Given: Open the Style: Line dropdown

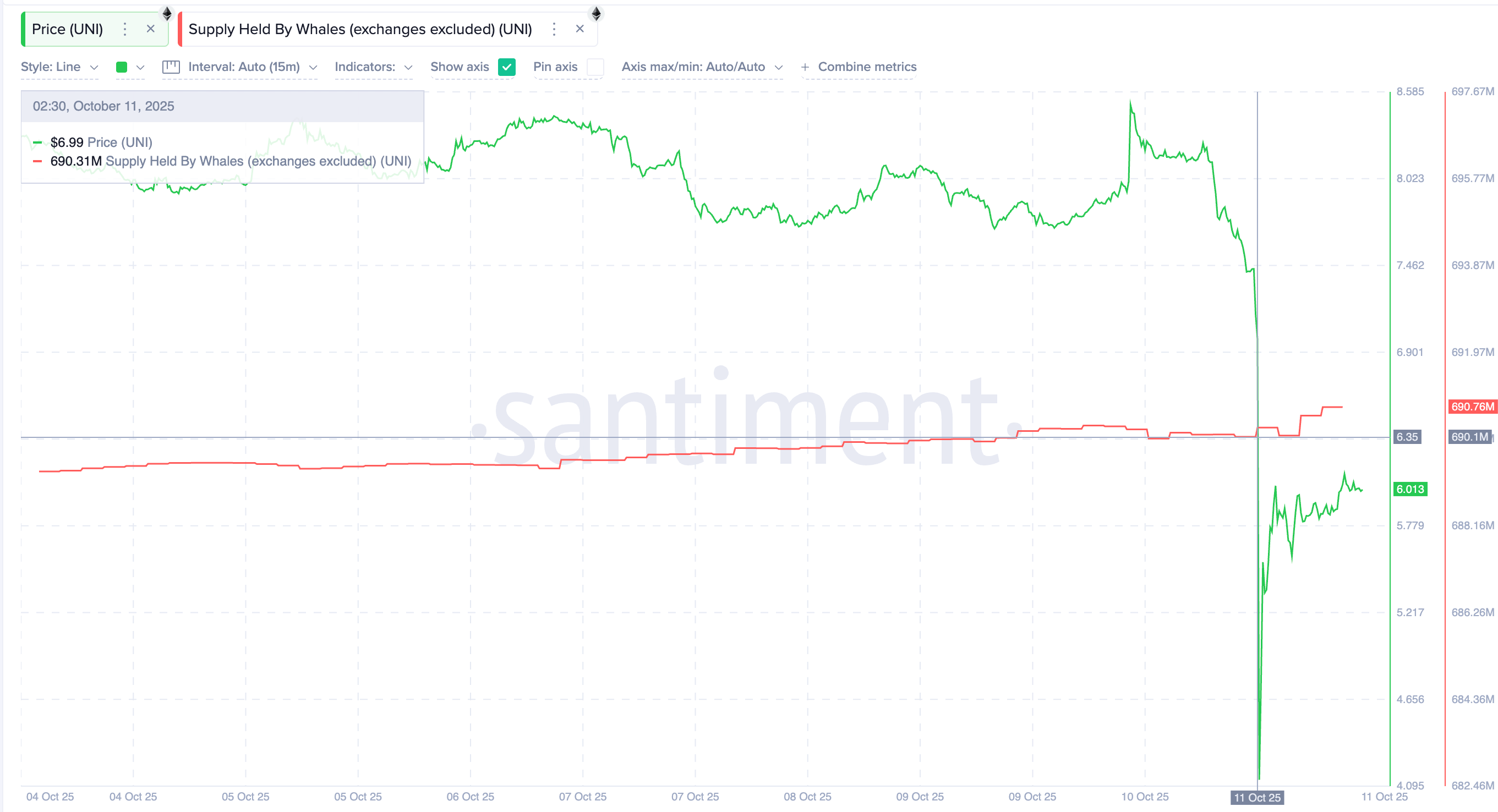Looking at the screenshot, I should pyautogui.click(x=60, y=67).
